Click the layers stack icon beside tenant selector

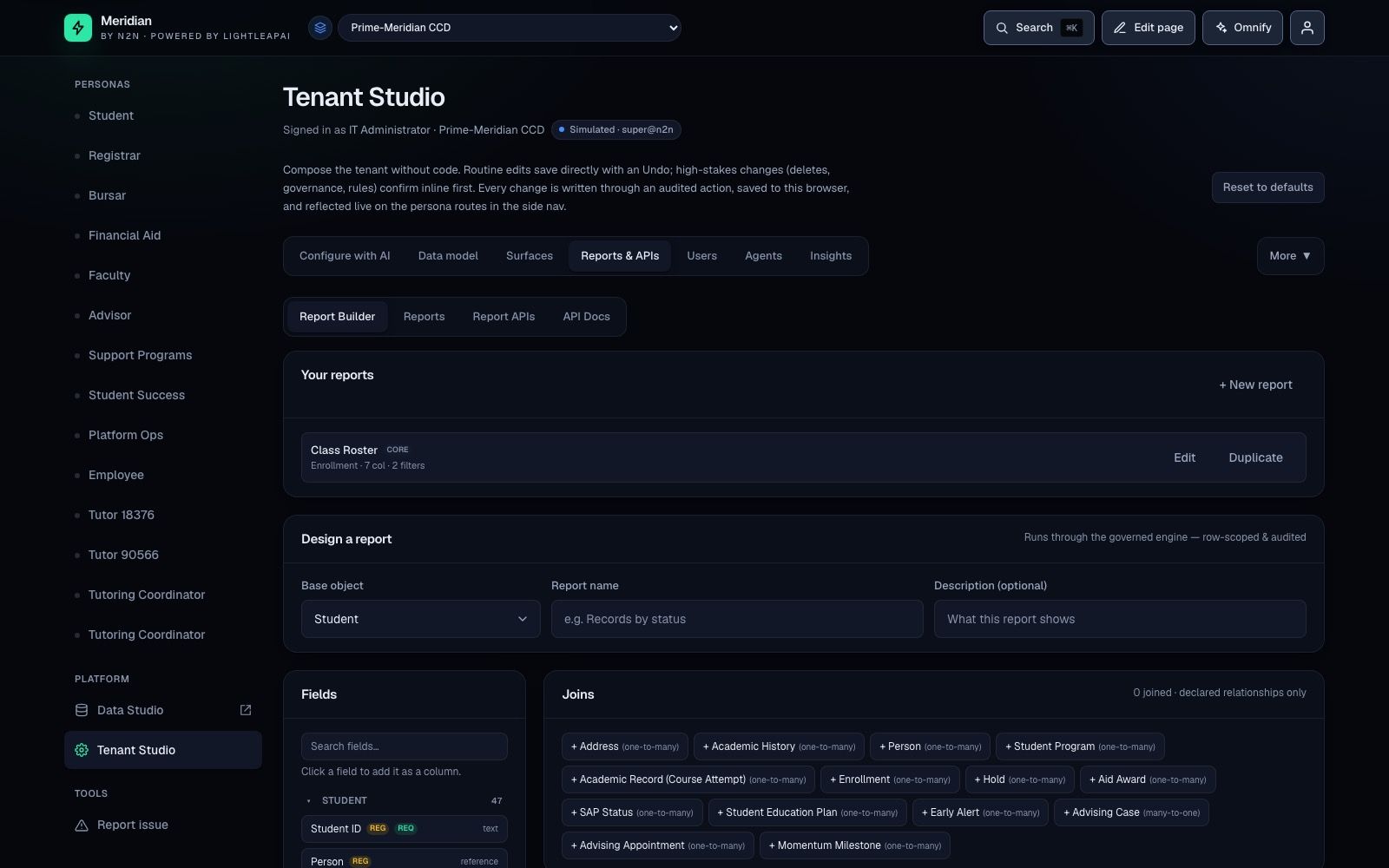point(320,28)
